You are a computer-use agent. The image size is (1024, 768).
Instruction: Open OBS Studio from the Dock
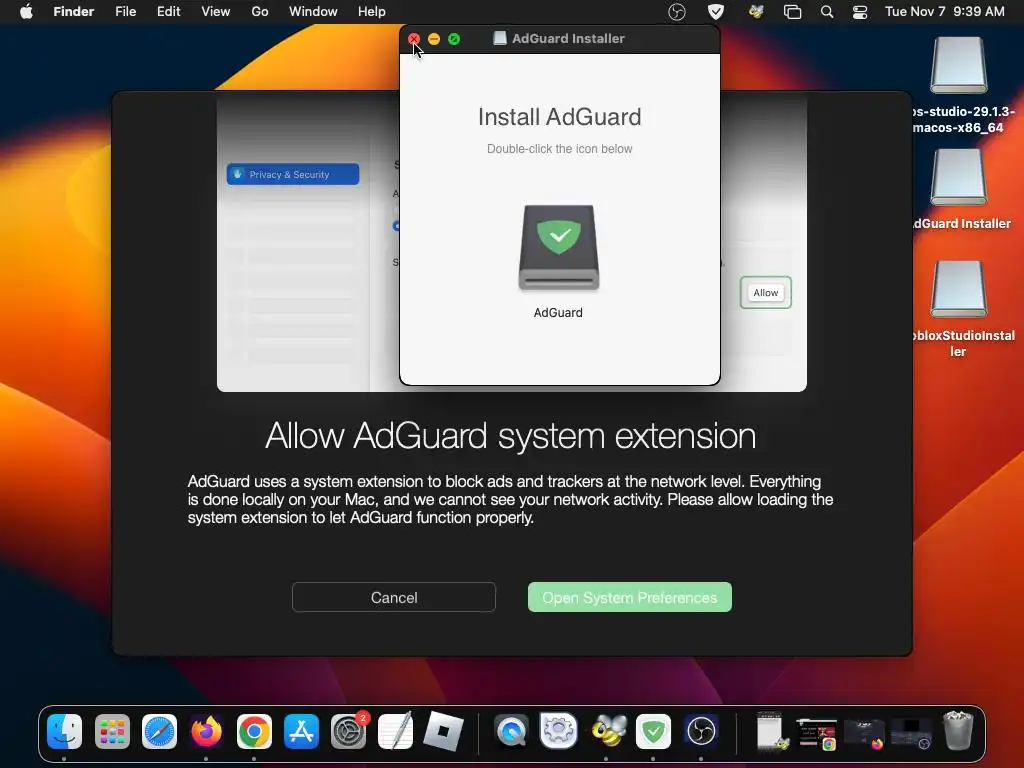tap(701, 731)
